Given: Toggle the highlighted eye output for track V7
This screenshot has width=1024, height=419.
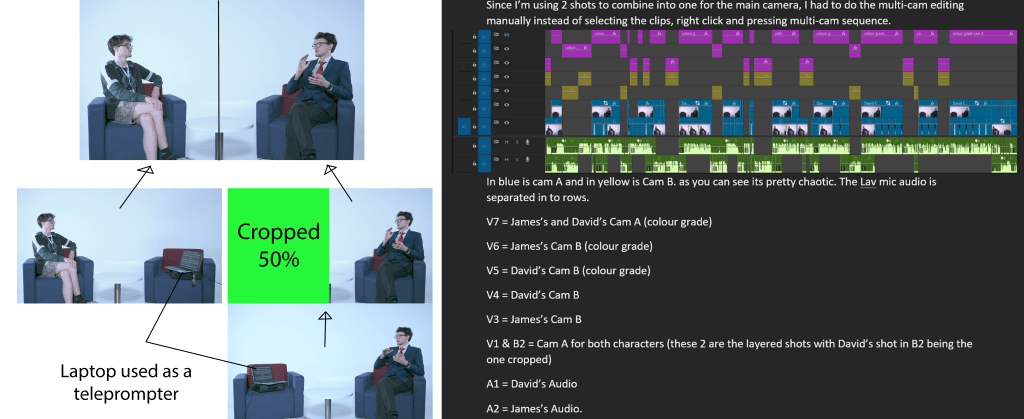Looking at the screenshot, I should (507, 35).
